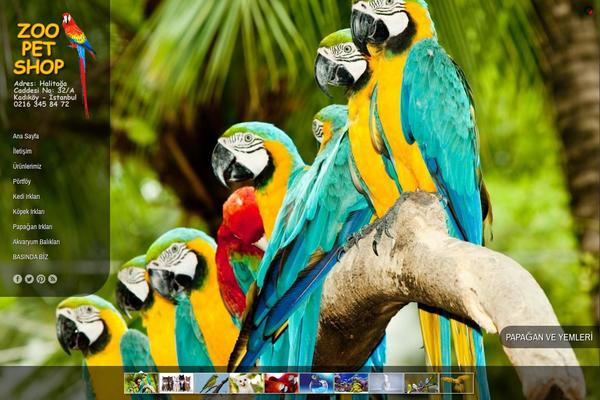600x400 pixels.
Task: Click the address text 'Adres: Halitağa'
Action: 40,83
